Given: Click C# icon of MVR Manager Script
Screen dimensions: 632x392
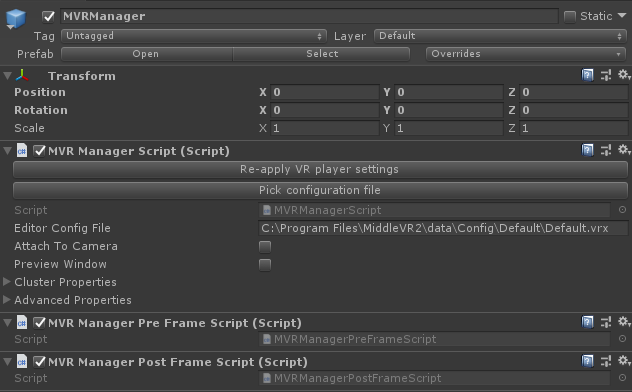Looking at the screenshot, I should pyautogui.click(x=22, y=151).
